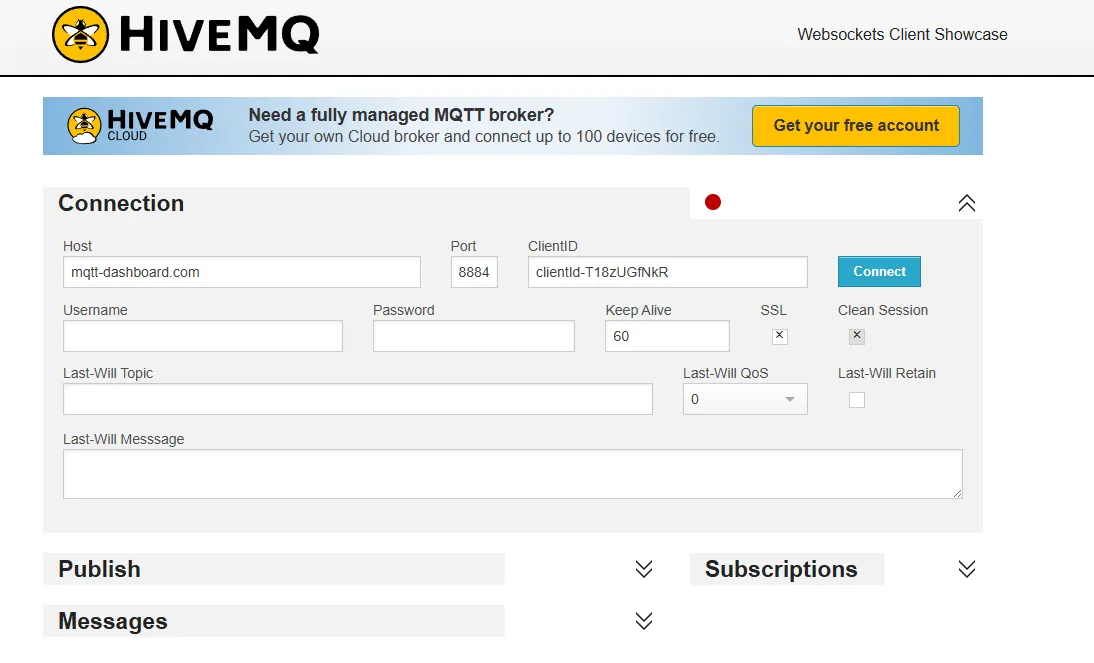The width and height of the screenshot is (1094, 663).
Task: Toggle the Clean Session checkbox
Action: pos(857,336)
